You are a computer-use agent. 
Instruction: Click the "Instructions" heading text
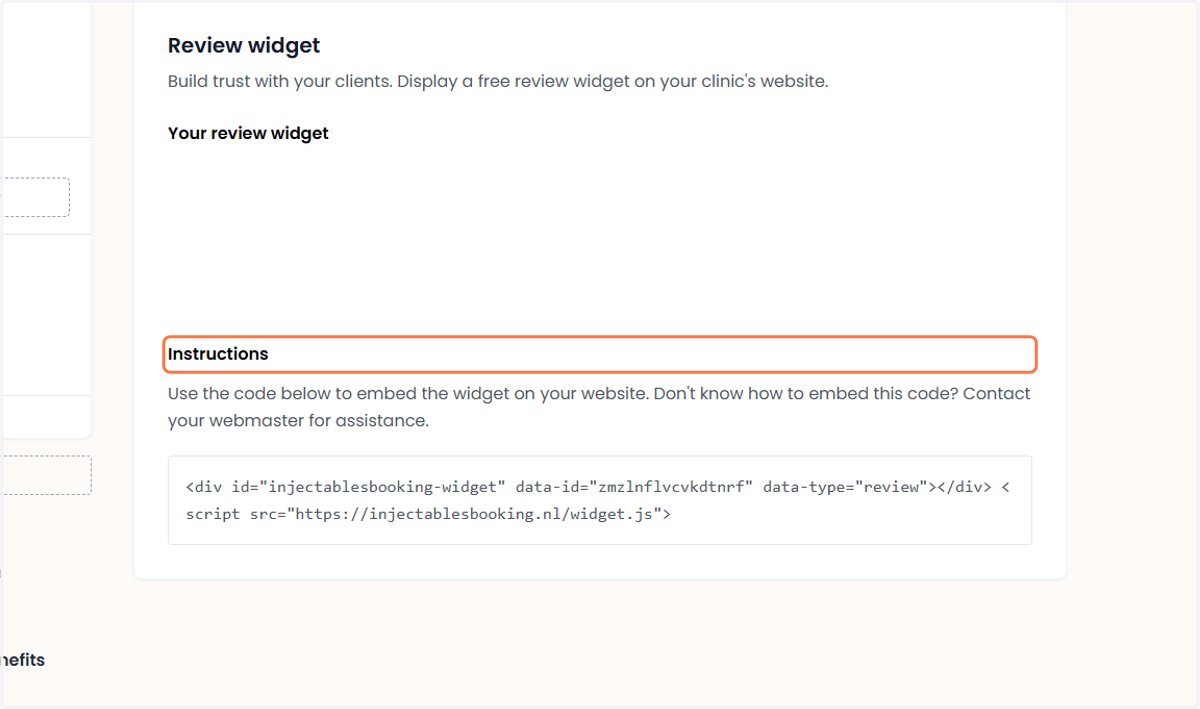(x=218, y=354)
